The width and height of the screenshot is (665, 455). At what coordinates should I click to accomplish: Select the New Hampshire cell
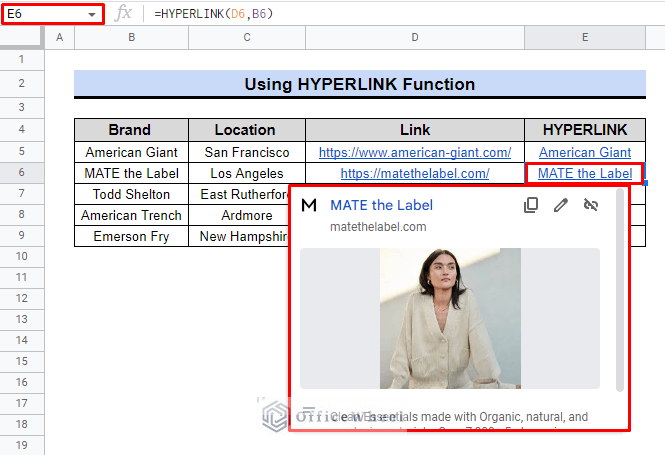point(239,236)
